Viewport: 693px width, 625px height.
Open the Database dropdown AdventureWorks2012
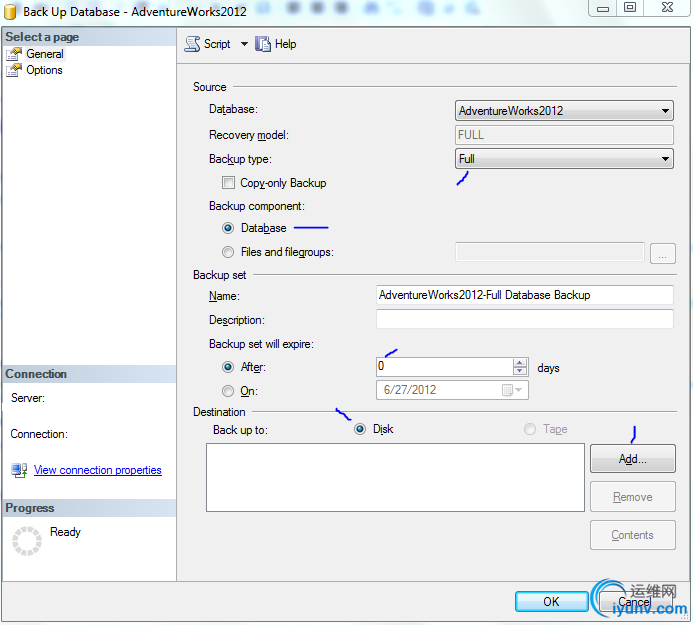click(564, 111)
